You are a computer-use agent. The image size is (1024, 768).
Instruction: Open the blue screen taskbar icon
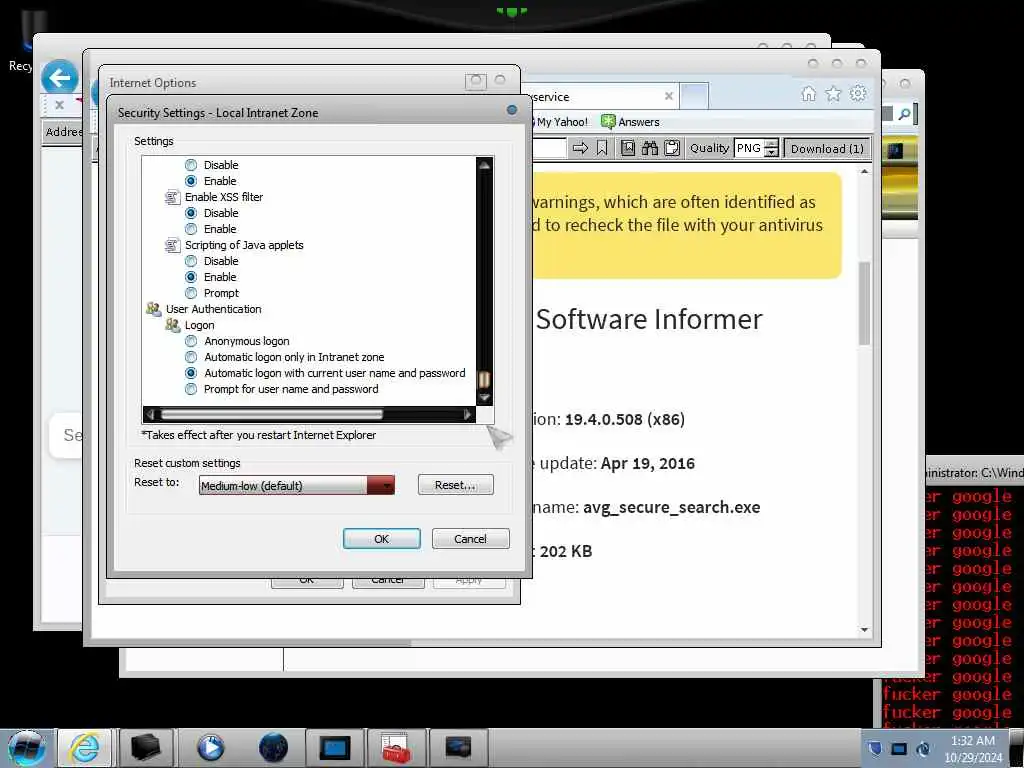(x=335, y=747)
